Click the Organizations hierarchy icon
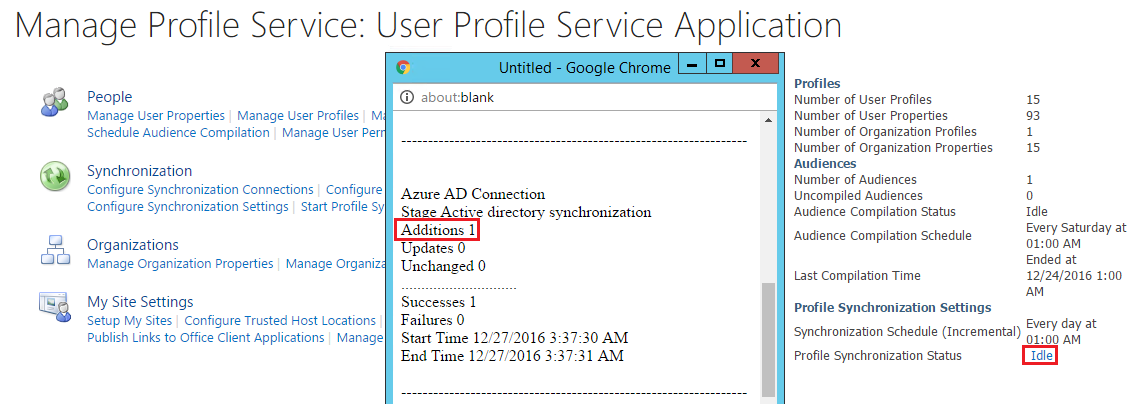1144x416 pixels. pos(55,250)
